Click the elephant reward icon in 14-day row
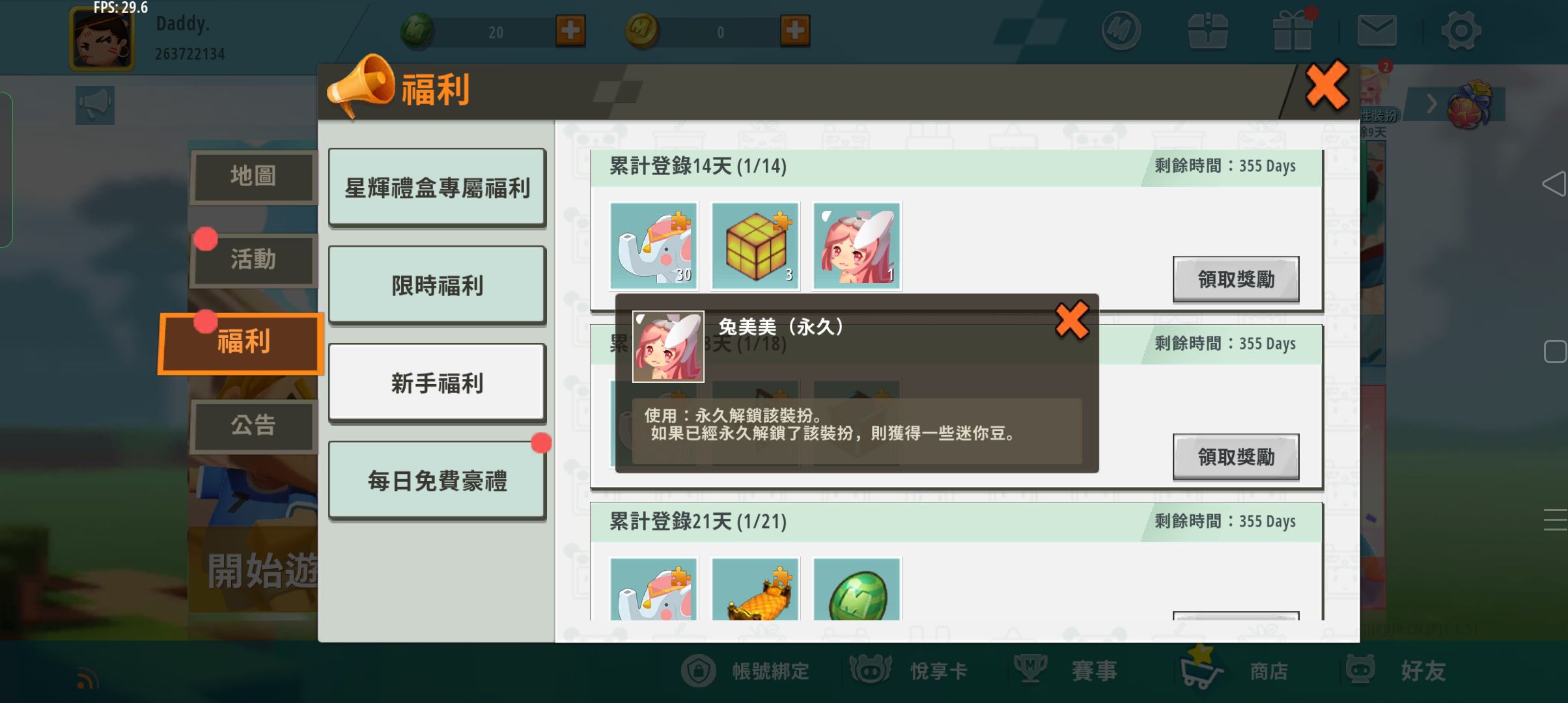The width and height of the screenshot is (1568, 703). (x=654, y=246)
